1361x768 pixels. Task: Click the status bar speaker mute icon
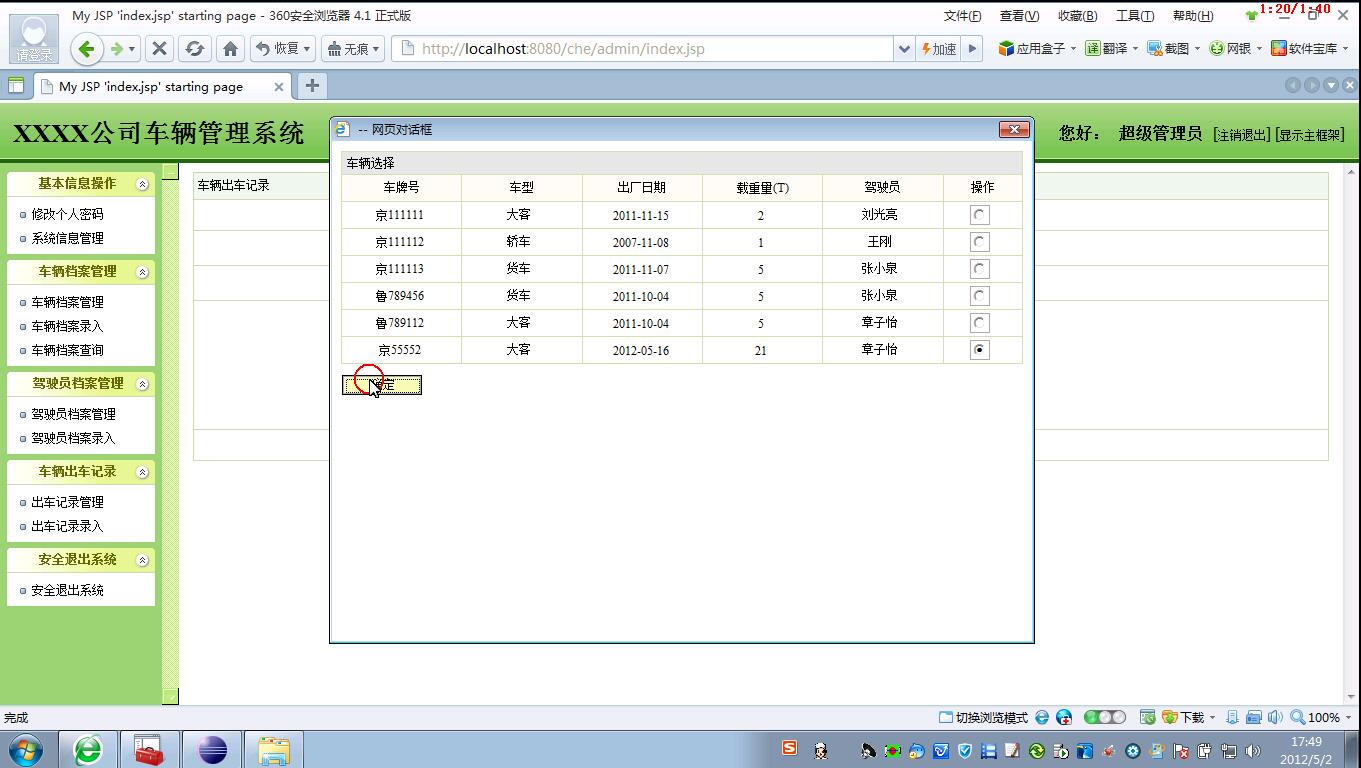[x=1274, y=717]
